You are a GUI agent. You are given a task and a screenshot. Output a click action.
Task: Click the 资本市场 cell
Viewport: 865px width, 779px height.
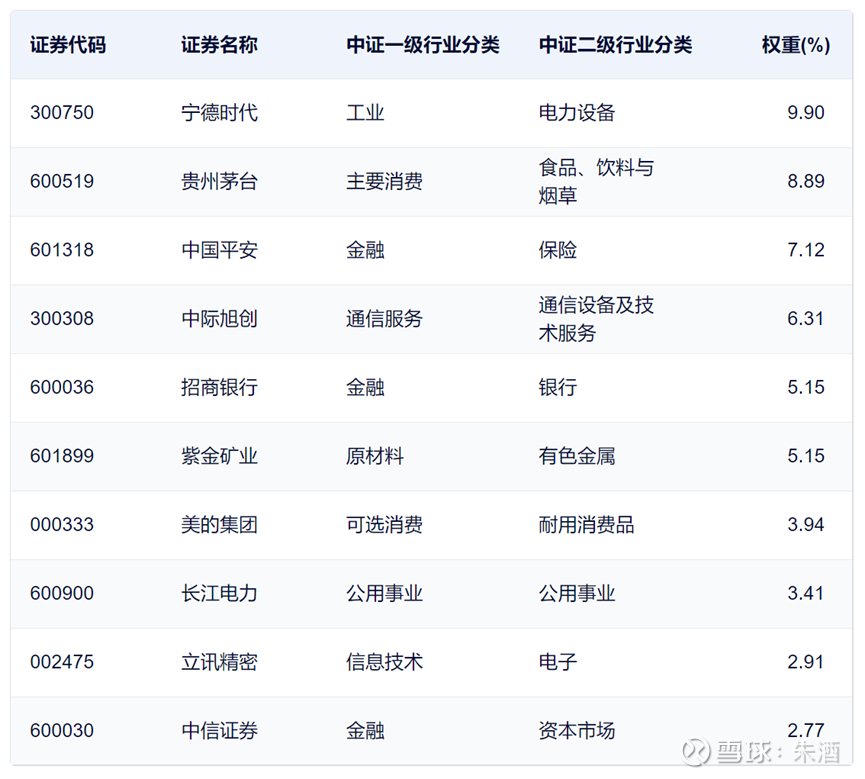click(576, 730)
